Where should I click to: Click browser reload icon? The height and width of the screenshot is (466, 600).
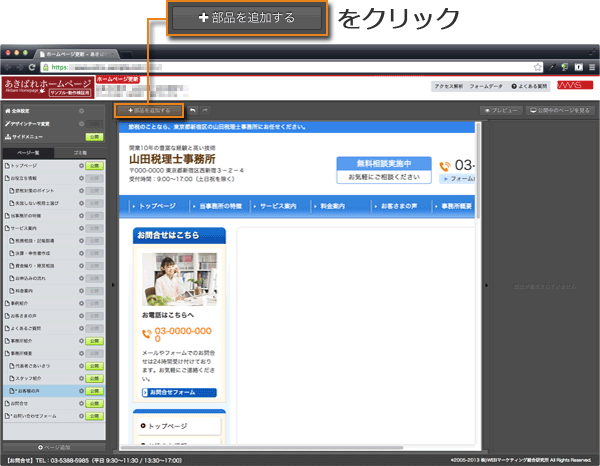(x=32, y=67)
